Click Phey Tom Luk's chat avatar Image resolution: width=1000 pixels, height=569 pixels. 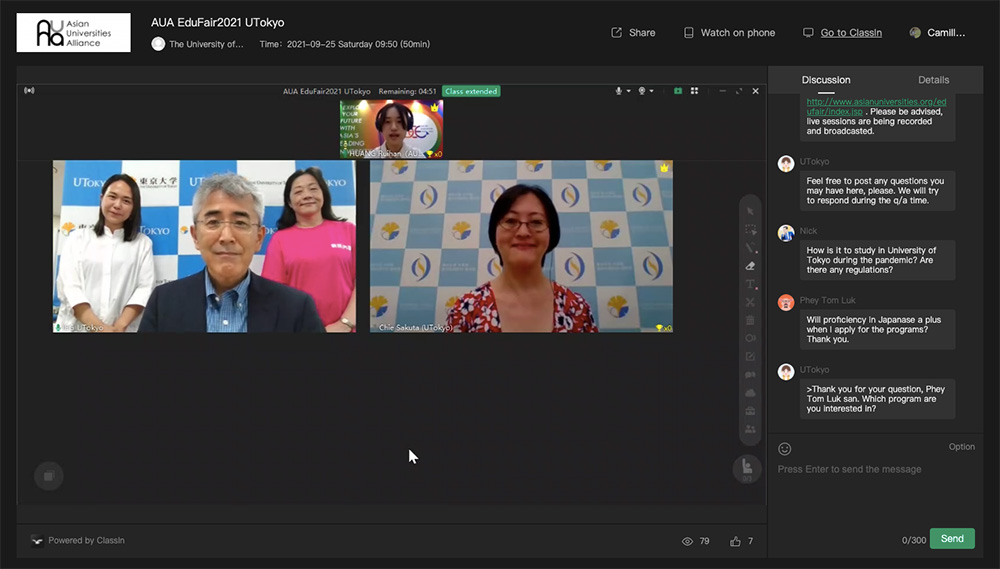tap(786, 302)
